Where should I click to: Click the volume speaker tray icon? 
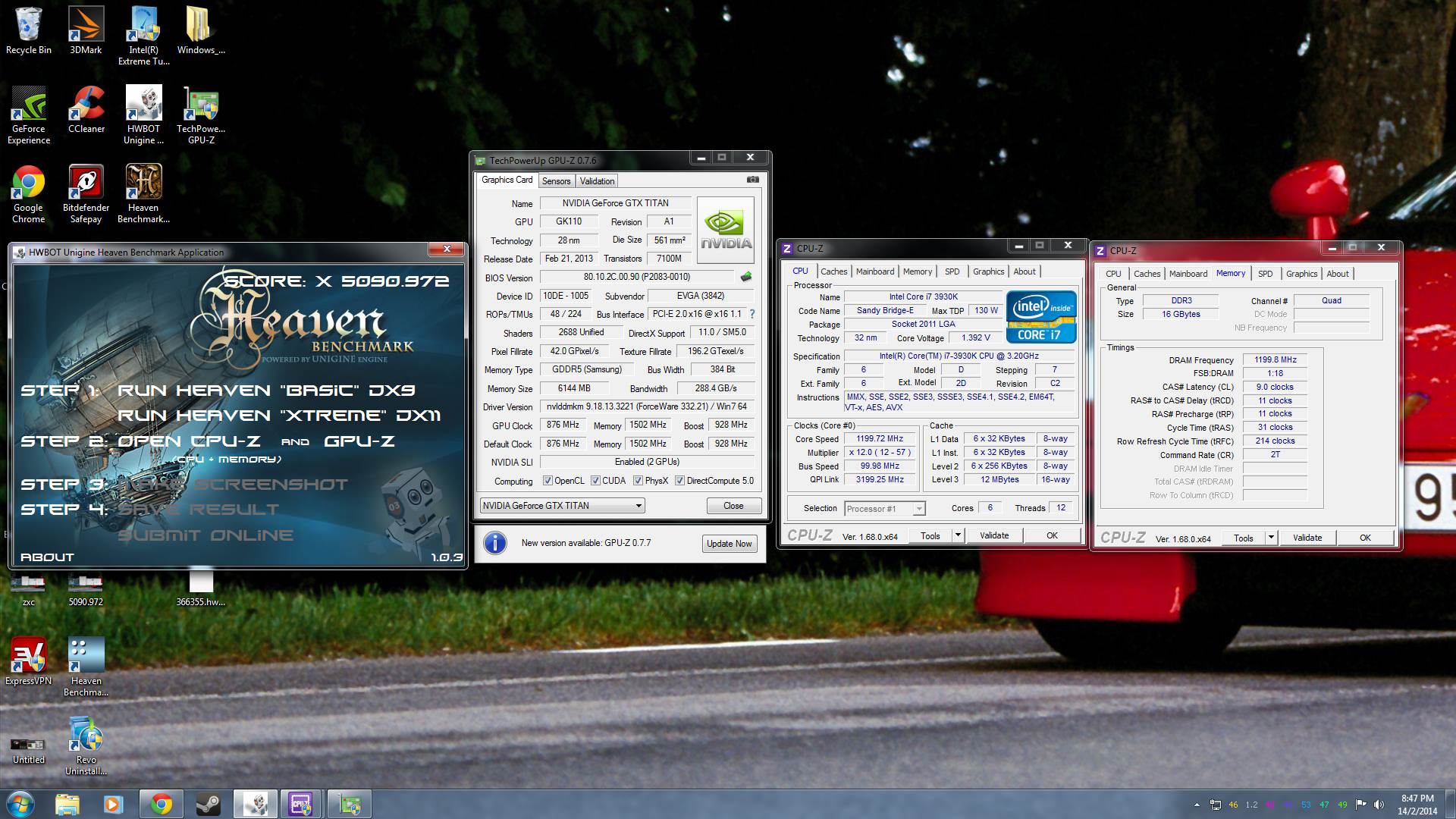coord(1379,805)
